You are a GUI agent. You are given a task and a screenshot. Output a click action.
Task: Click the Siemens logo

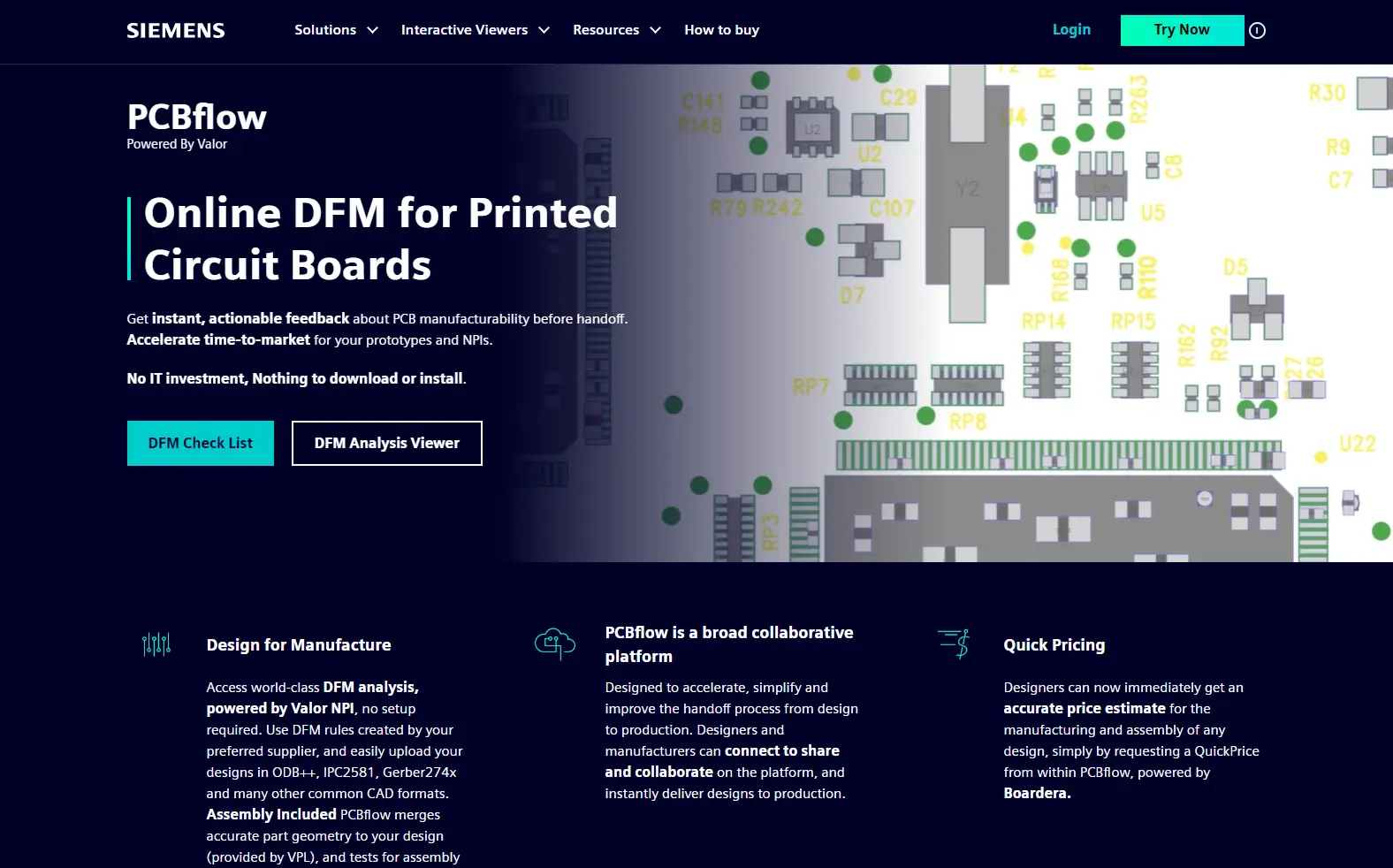click(x=175, y=31)
